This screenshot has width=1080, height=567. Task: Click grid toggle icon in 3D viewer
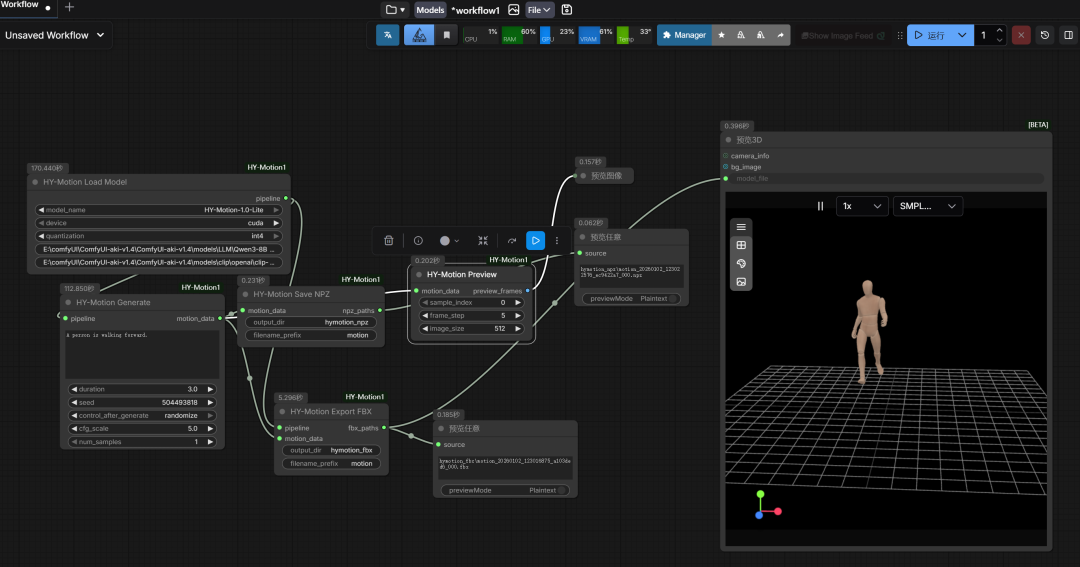pos(741,245)
